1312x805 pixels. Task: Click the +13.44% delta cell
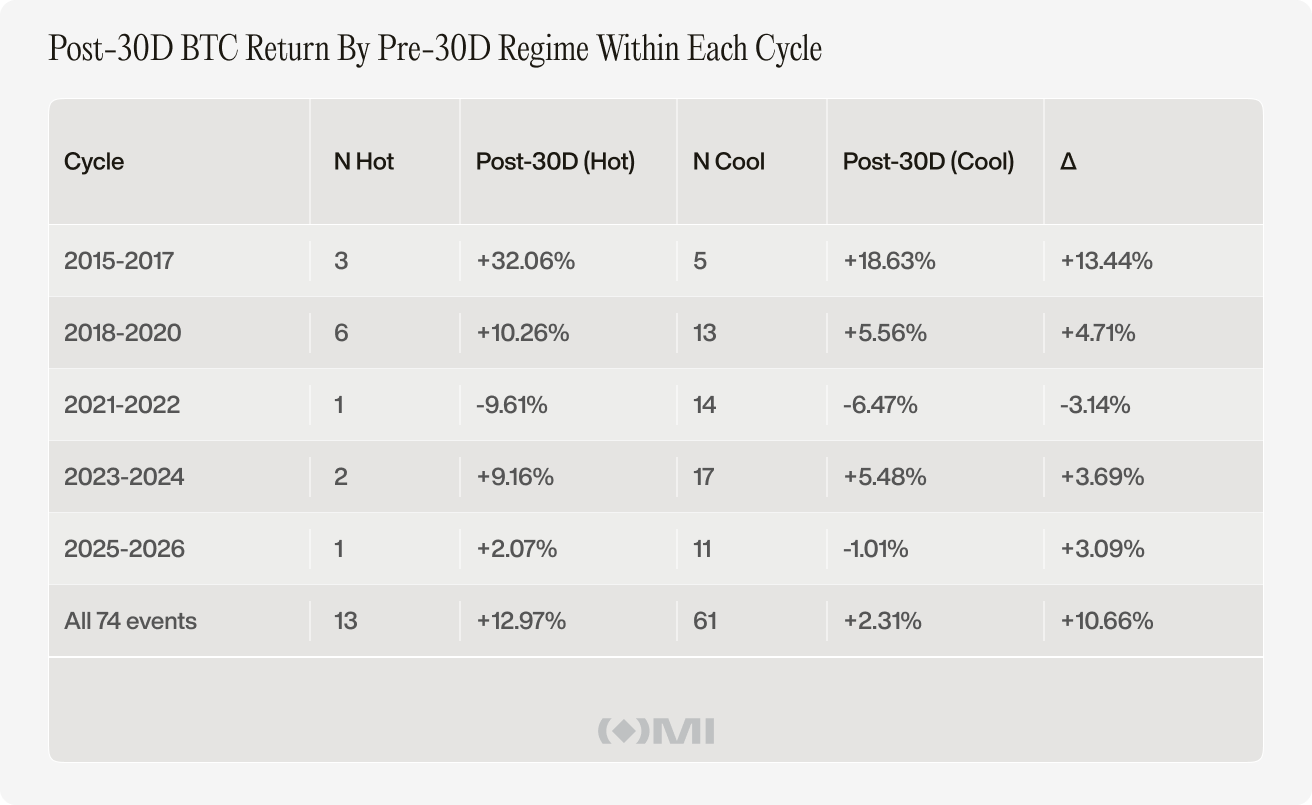[1106, 261]
